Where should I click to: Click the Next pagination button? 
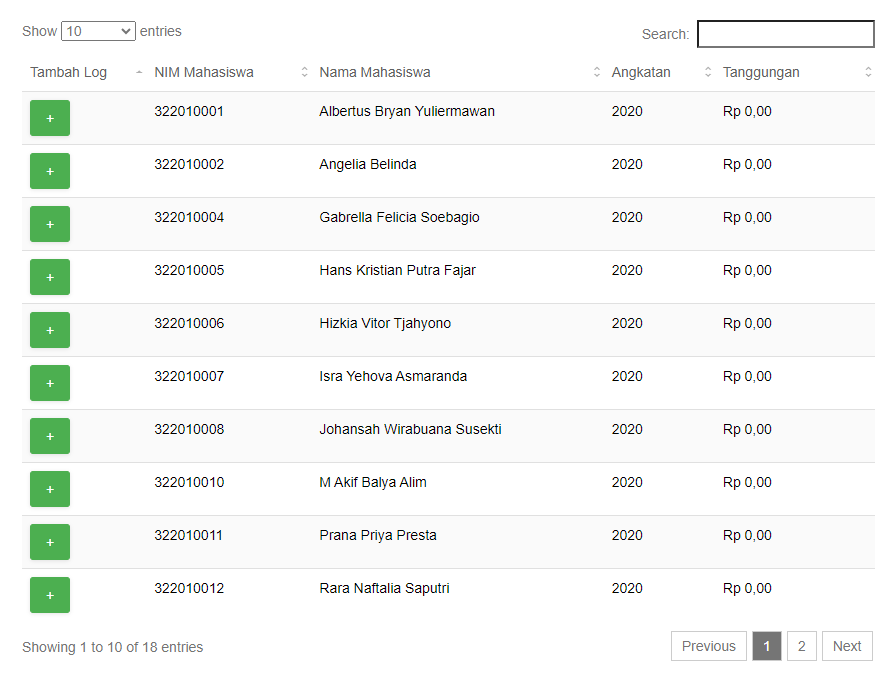(847, 646)
